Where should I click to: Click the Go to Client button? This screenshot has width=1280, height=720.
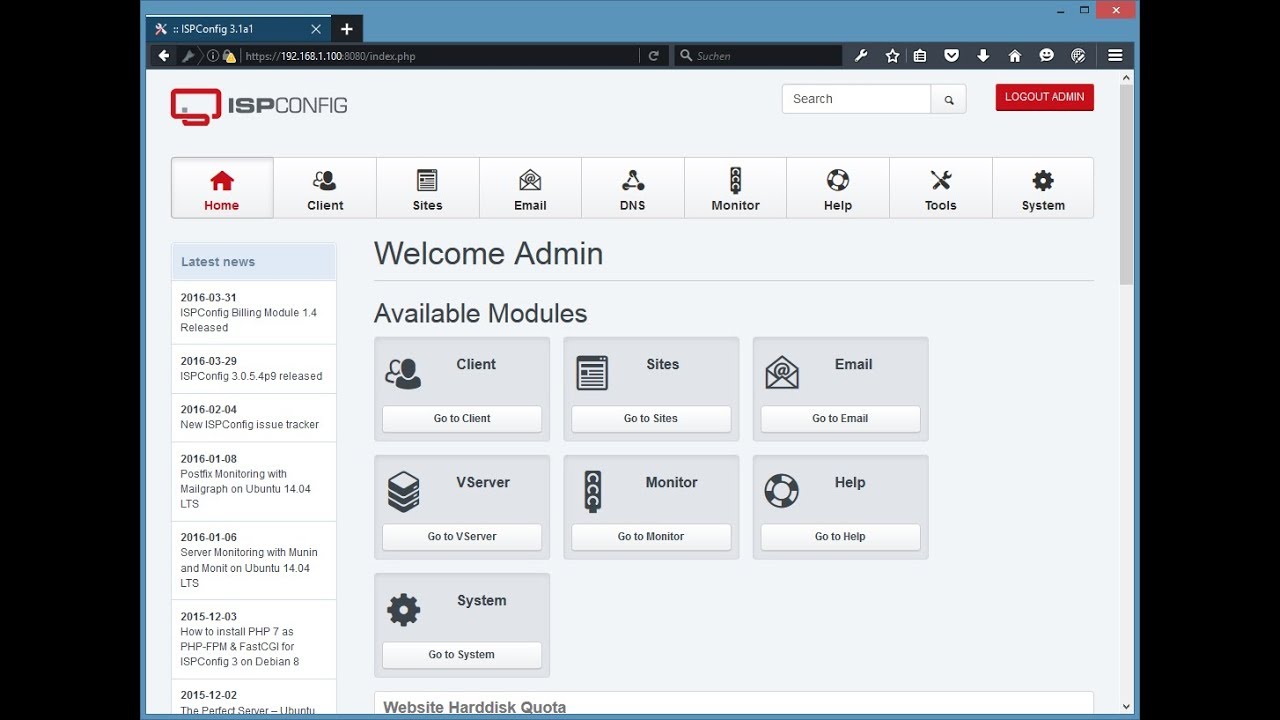tap(462, 419)
